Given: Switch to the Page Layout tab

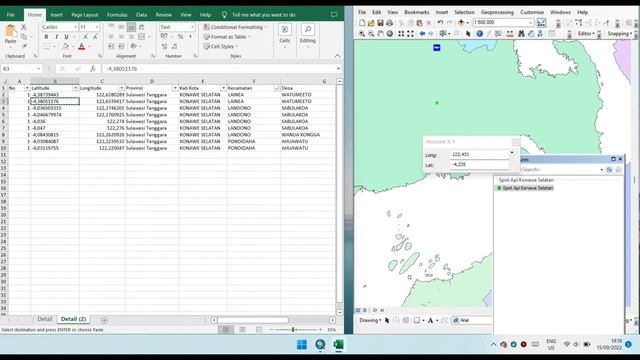Looking at the screenshot, I should coord(84,15).
